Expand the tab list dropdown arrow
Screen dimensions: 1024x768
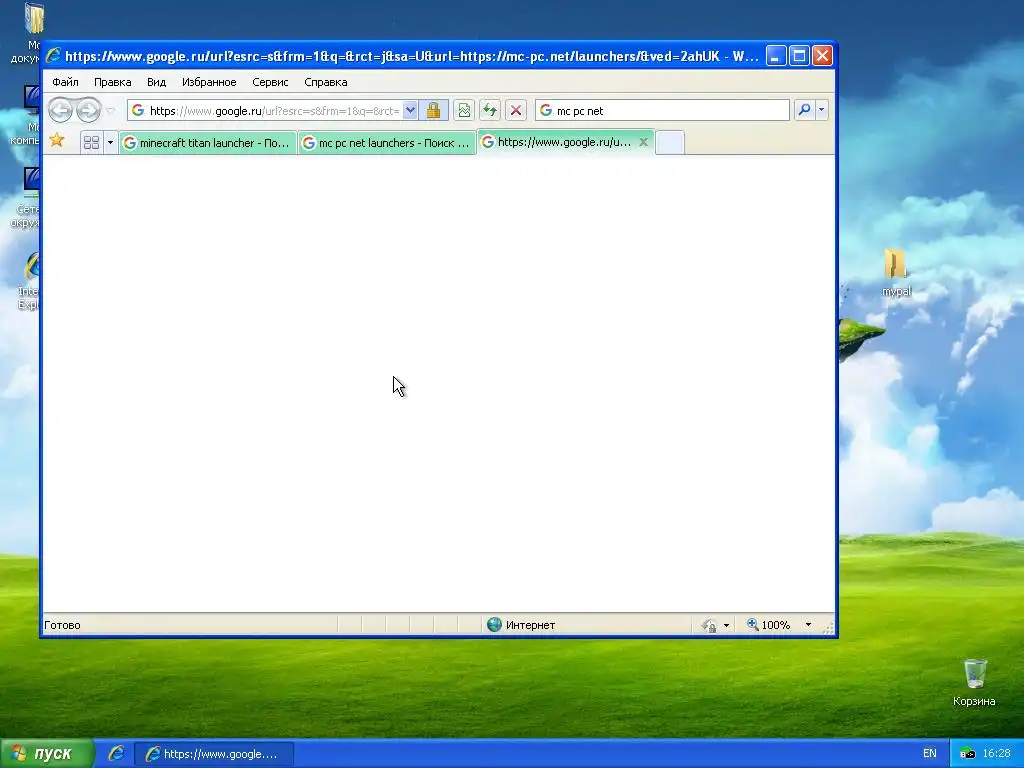point(110,142)
